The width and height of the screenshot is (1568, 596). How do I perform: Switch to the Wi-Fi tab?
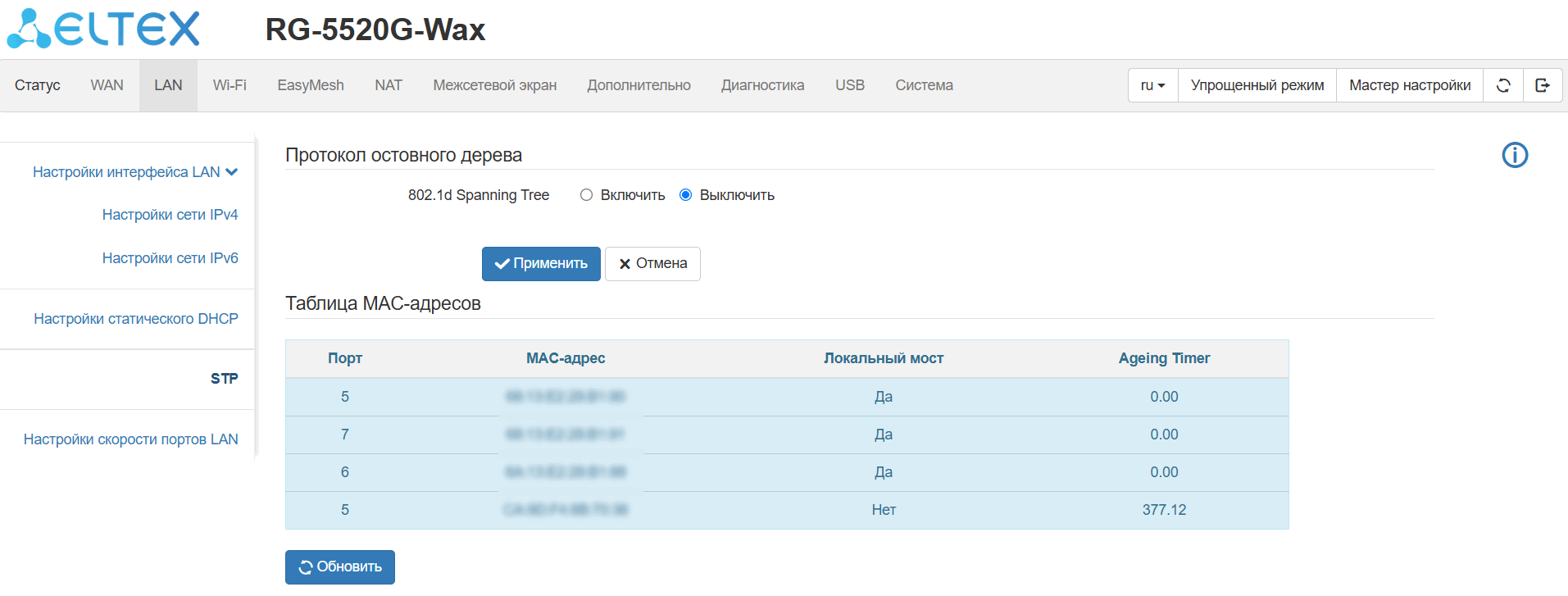coord(230,85)
